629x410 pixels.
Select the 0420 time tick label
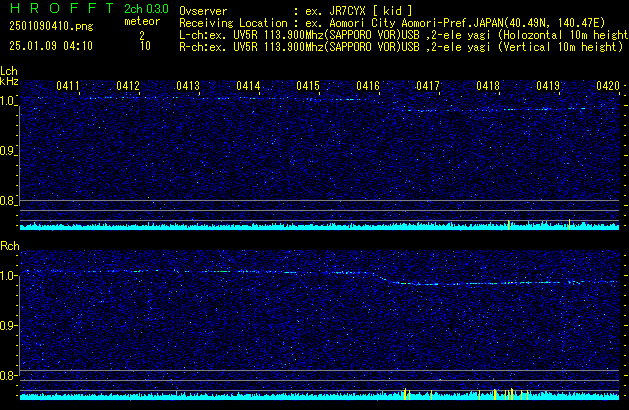(608, 86)
